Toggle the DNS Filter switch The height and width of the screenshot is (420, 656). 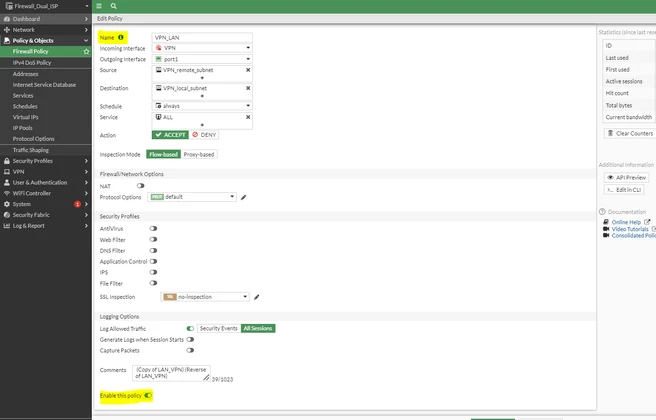pos(153,251)
